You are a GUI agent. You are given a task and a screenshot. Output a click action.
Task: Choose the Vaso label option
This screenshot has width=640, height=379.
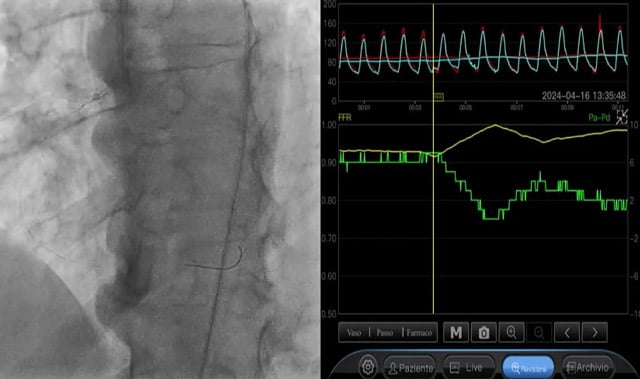pos(354,332)
